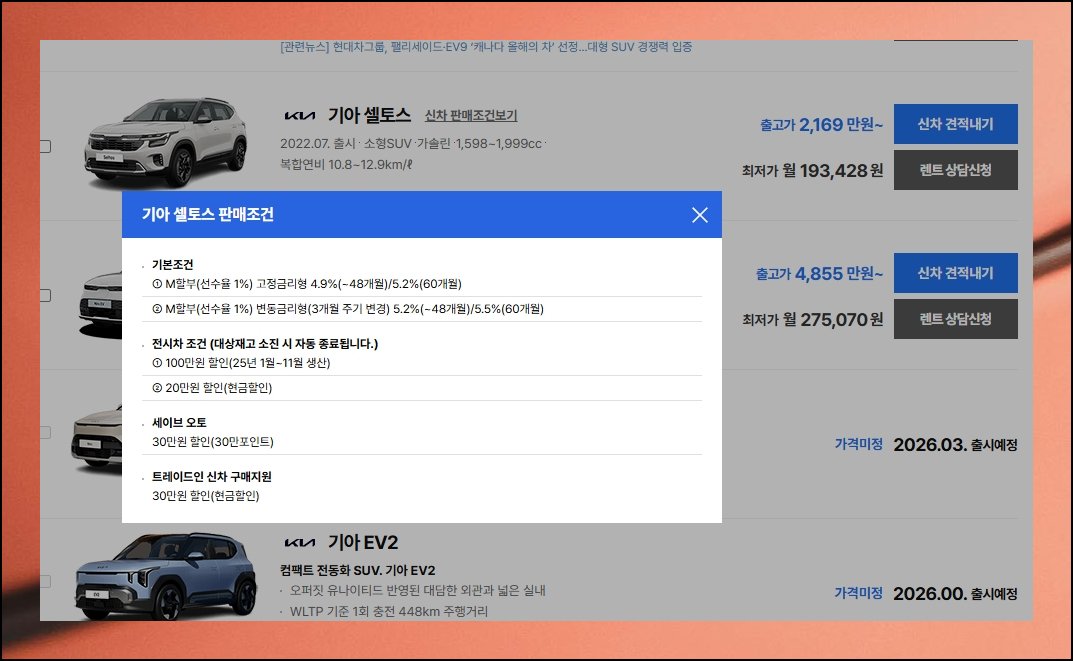Tick the checkbox in the 2026.03. 출시예정 row
1073x661 pixels.
(45, 432)
